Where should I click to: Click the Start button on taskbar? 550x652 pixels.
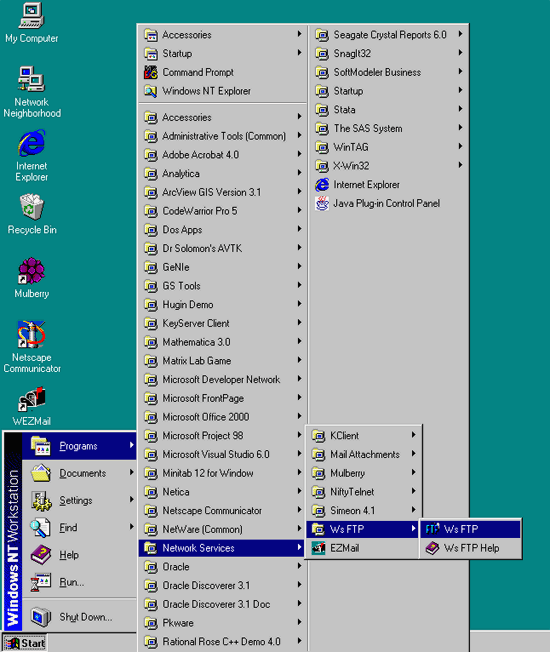tap(25, 643)
